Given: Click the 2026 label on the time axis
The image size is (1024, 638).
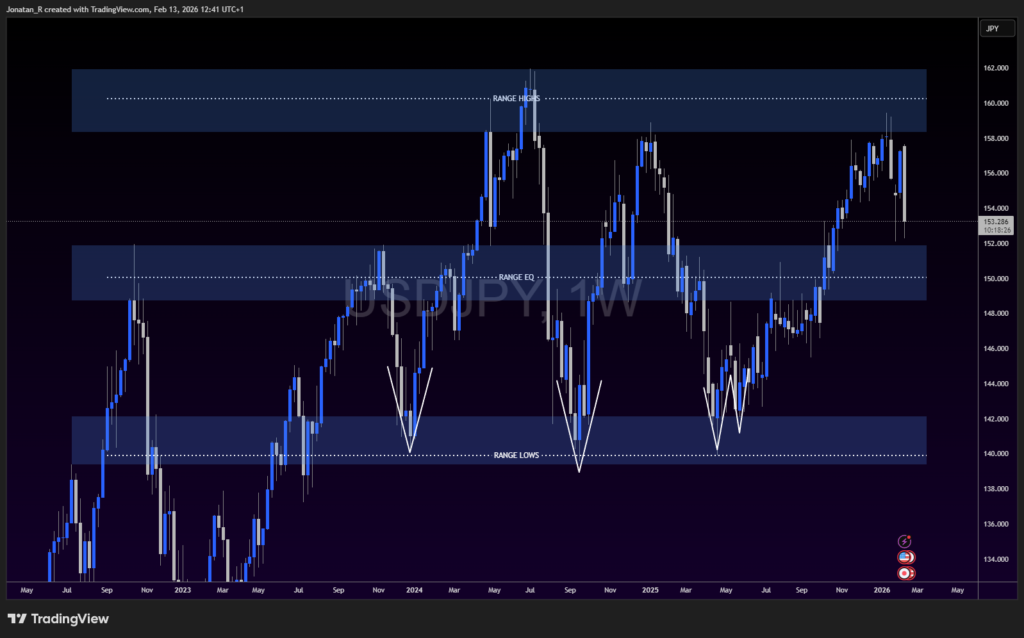Looking at the screenshot, I should (x=882, y=590).
